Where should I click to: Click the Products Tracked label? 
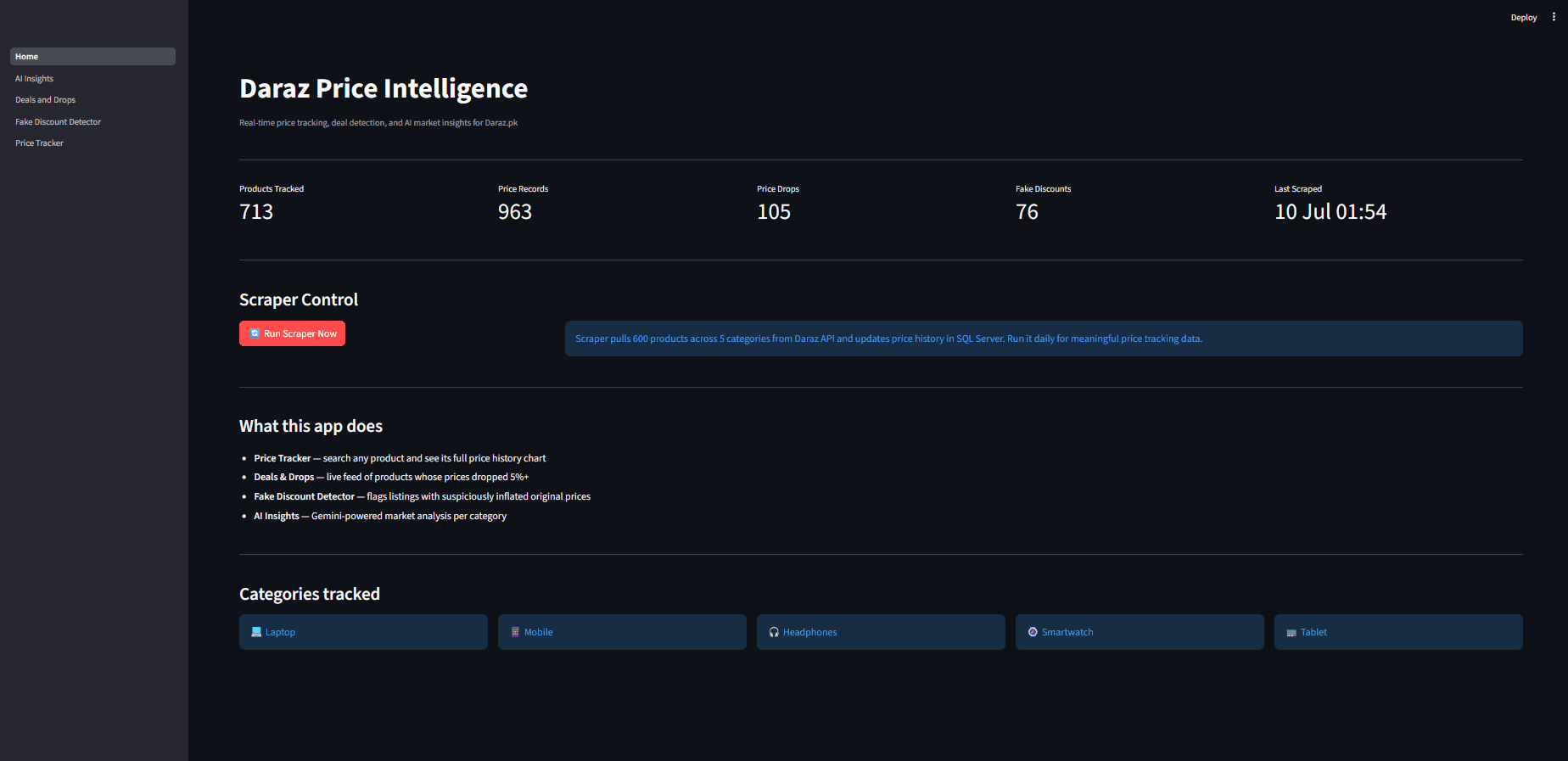pos(272,189)
